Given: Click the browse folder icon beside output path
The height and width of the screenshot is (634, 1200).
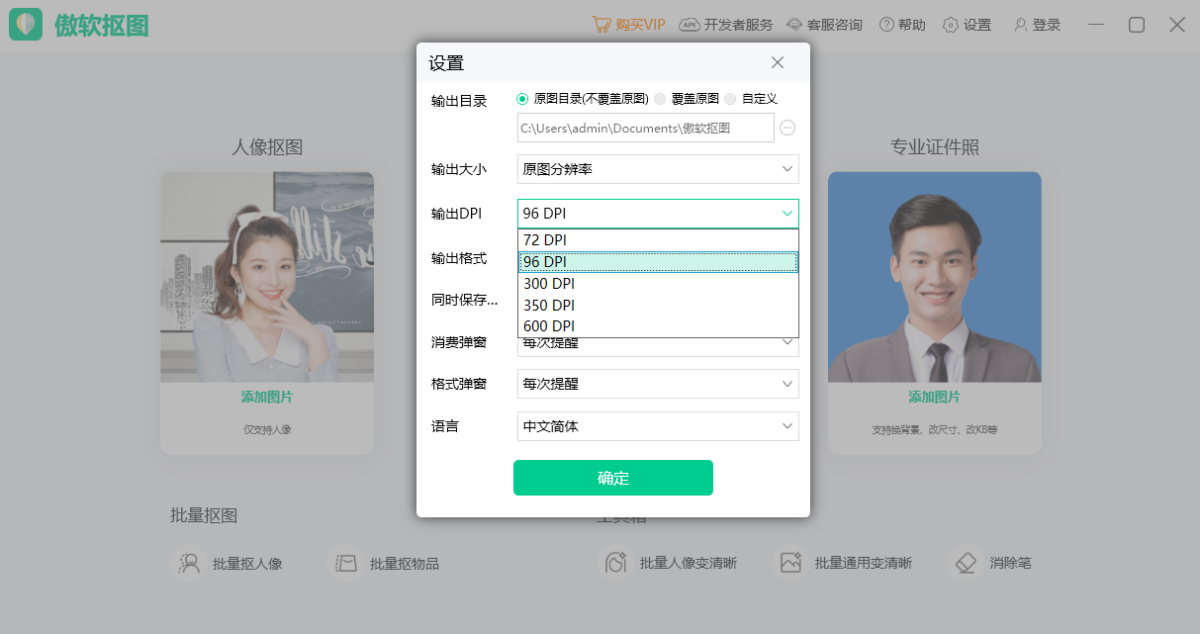Looking at the screenshot, I should coord(787,128).
